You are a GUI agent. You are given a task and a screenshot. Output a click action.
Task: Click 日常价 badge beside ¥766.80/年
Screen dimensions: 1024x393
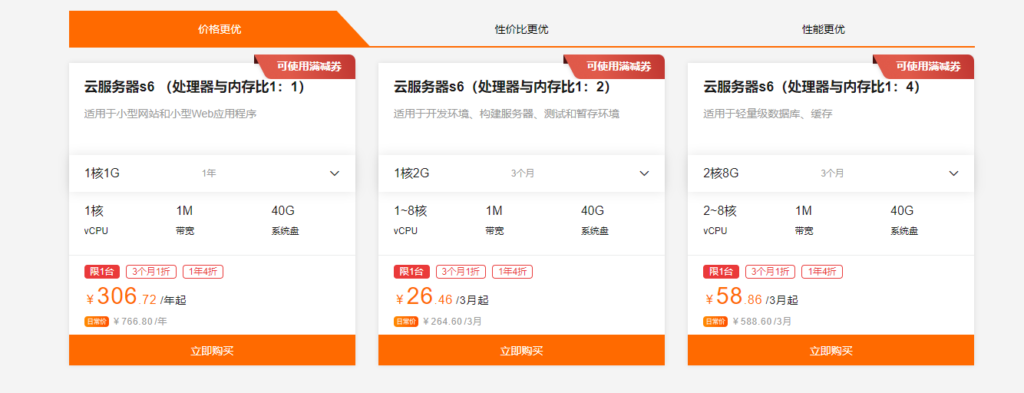pos(96,321)
